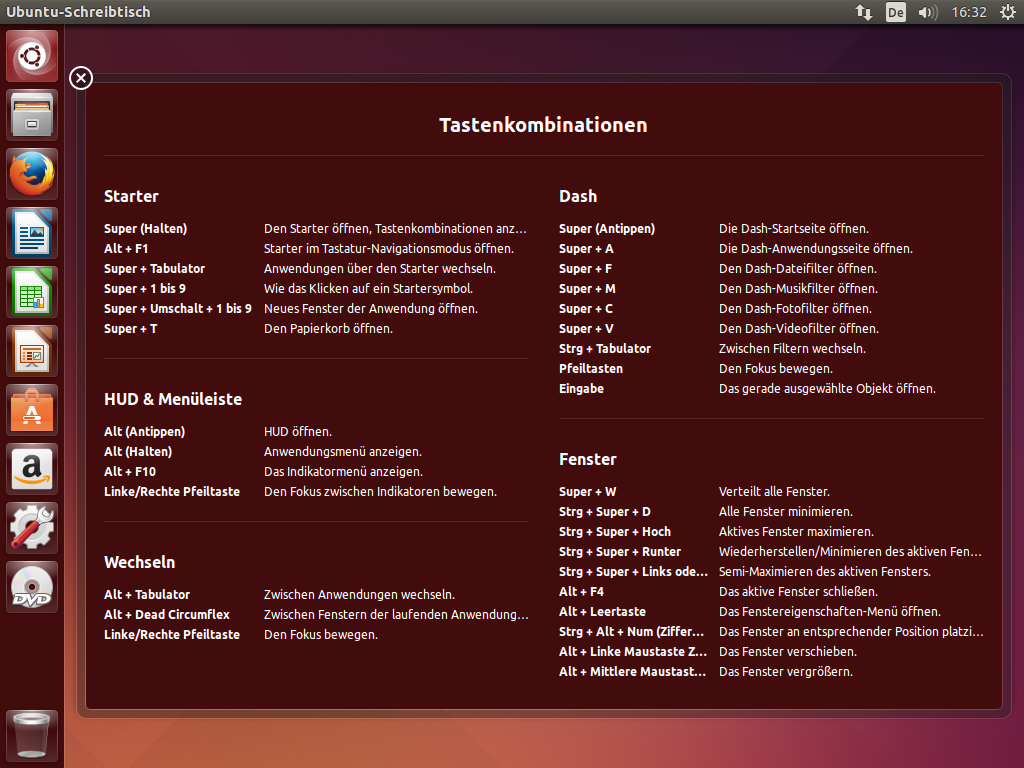
Task: Open LibreOffice Writer from launcher
Action: click(x=32, y=233)
